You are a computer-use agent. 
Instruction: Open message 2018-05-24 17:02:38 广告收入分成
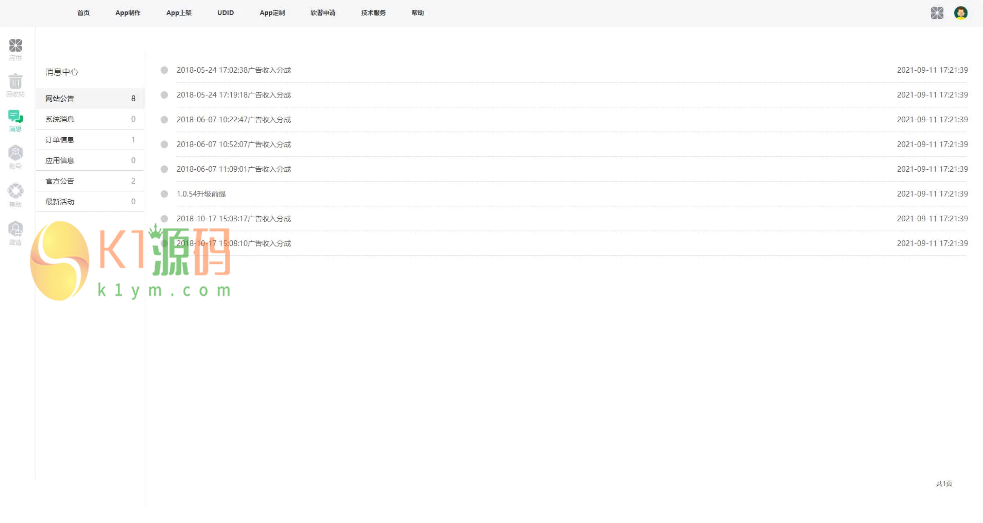tap(234, 70)
